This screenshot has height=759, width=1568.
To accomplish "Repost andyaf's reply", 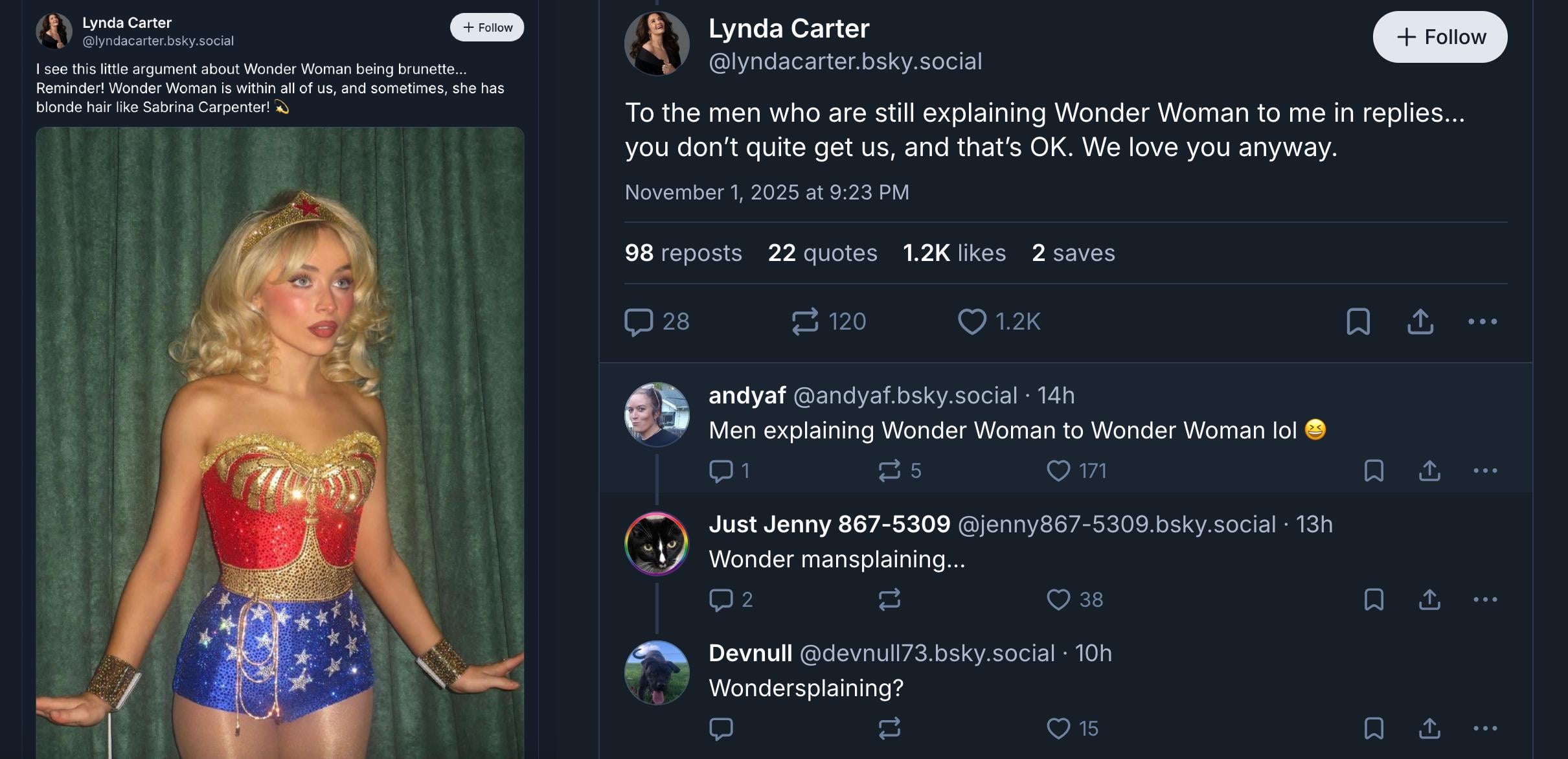I will [x=889, y=471].
